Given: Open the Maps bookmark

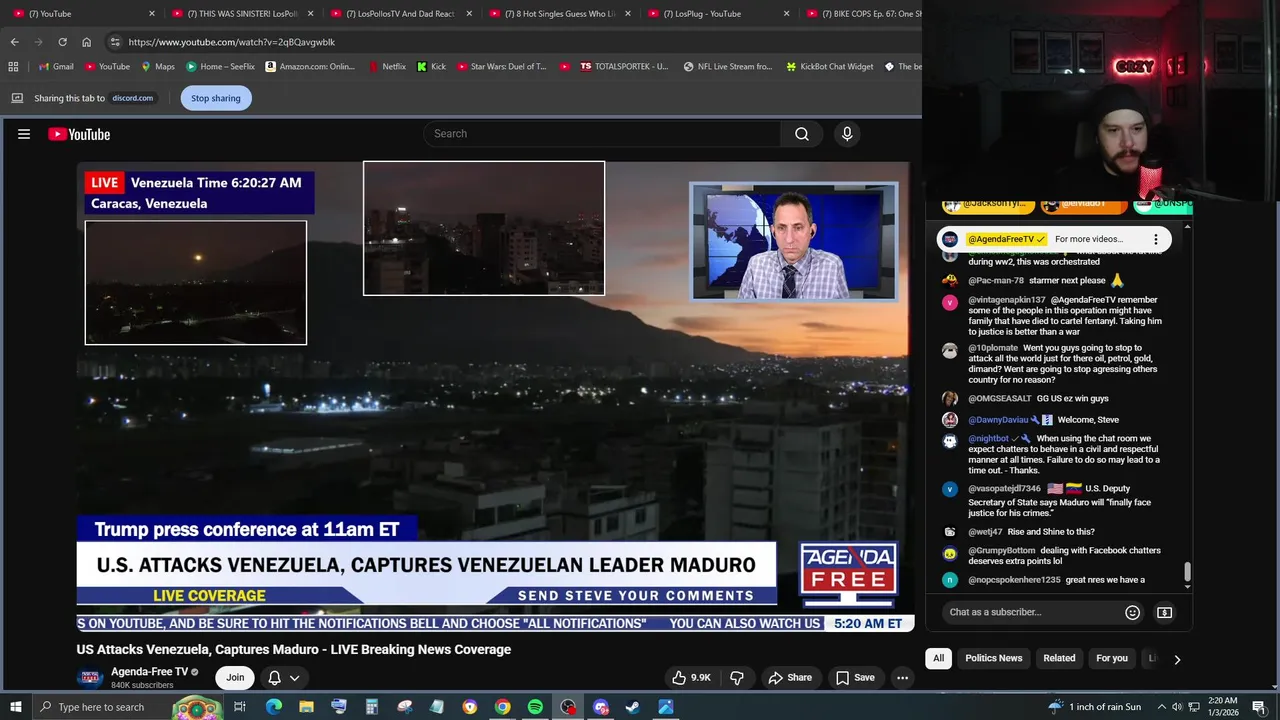Looking at the screenshot, I should 157,66.
